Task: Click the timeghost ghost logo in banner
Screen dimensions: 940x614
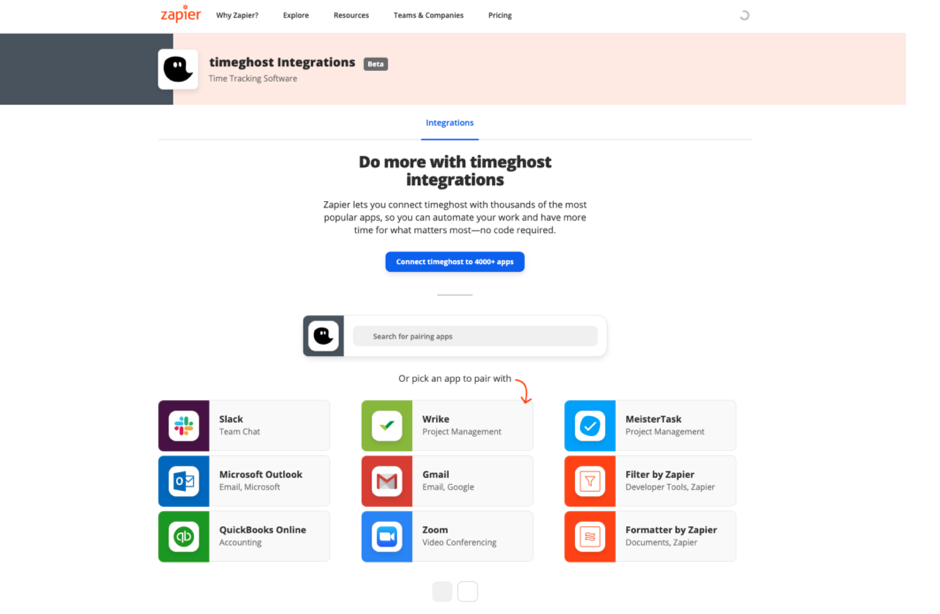Action: [178, 70]
